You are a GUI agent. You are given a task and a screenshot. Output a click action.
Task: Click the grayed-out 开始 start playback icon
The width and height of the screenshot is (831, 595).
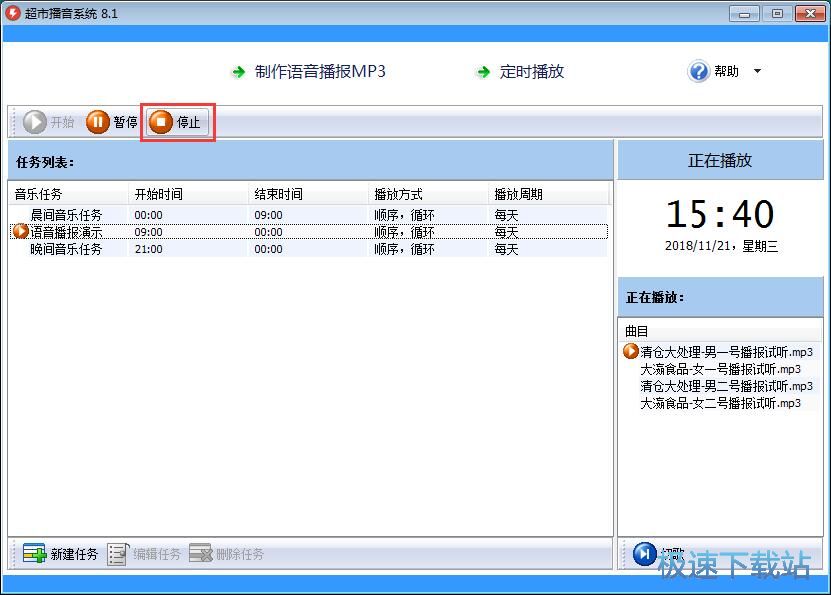(x=35, y=122)
